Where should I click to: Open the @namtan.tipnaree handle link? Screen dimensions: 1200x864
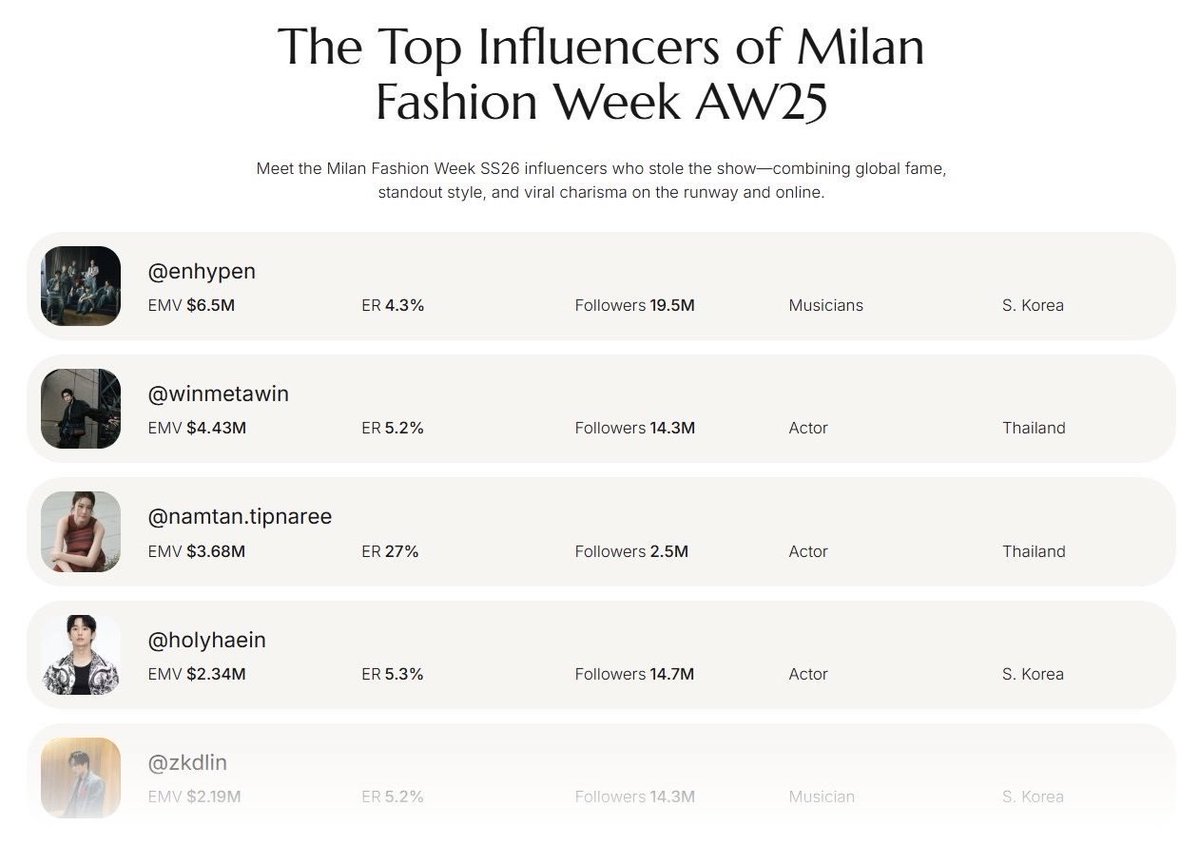[240, 518]
